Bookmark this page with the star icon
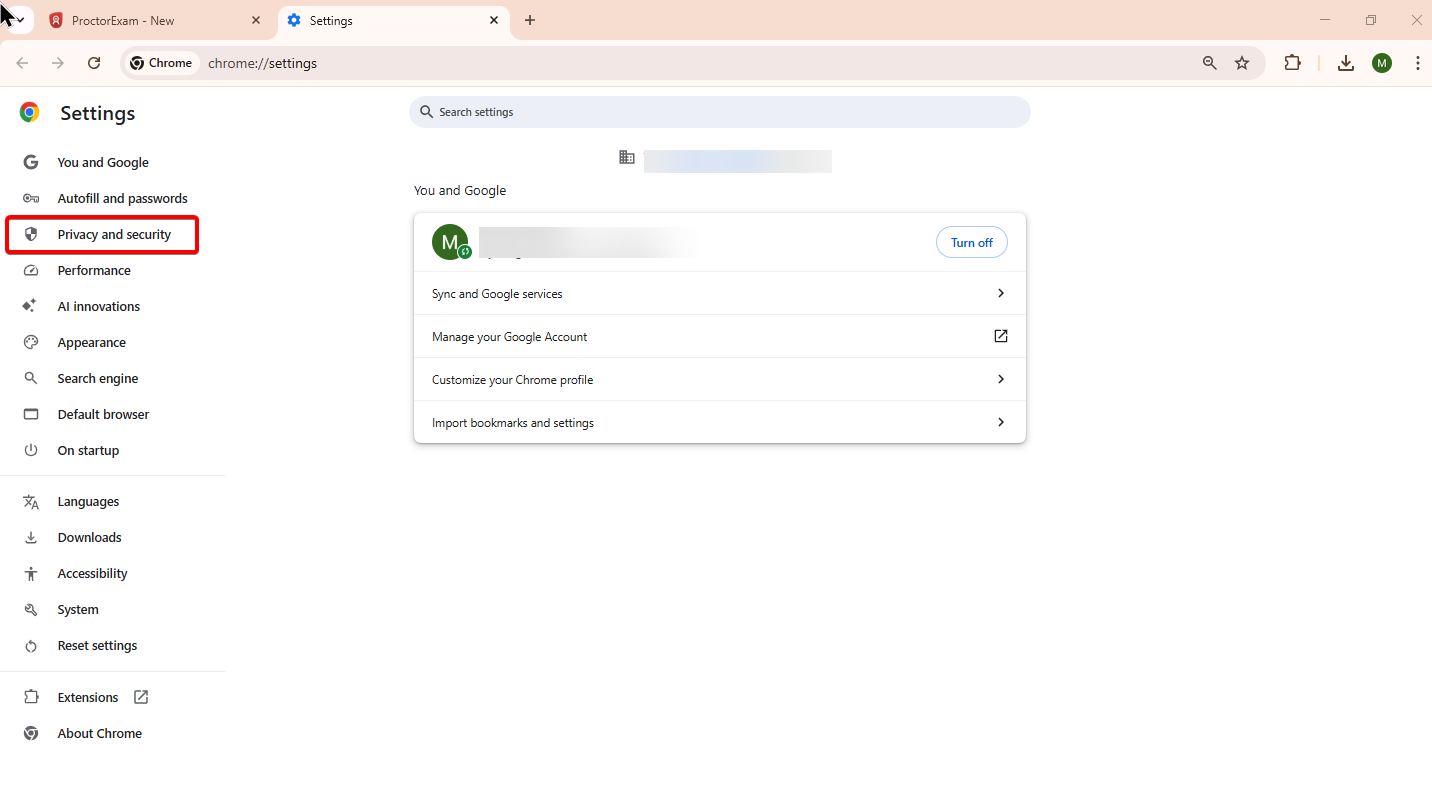This screenshot has width=1432, height=812. (x=1242, y=63)
